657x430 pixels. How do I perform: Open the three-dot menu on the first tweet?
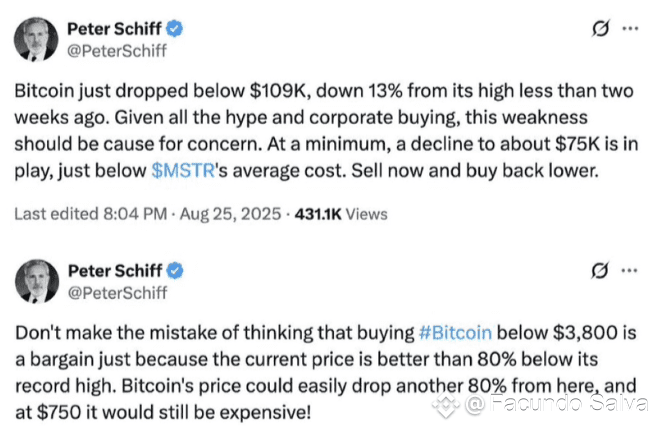pos(630,28)
